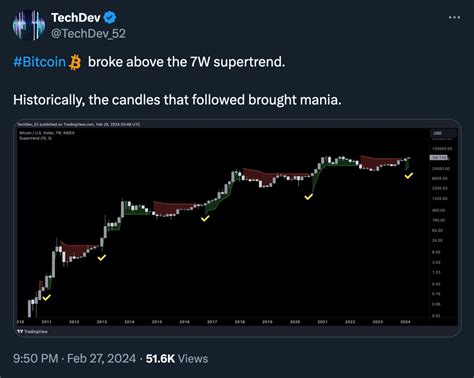Open the Bitcoin supertrend chart image

(239, 228)
